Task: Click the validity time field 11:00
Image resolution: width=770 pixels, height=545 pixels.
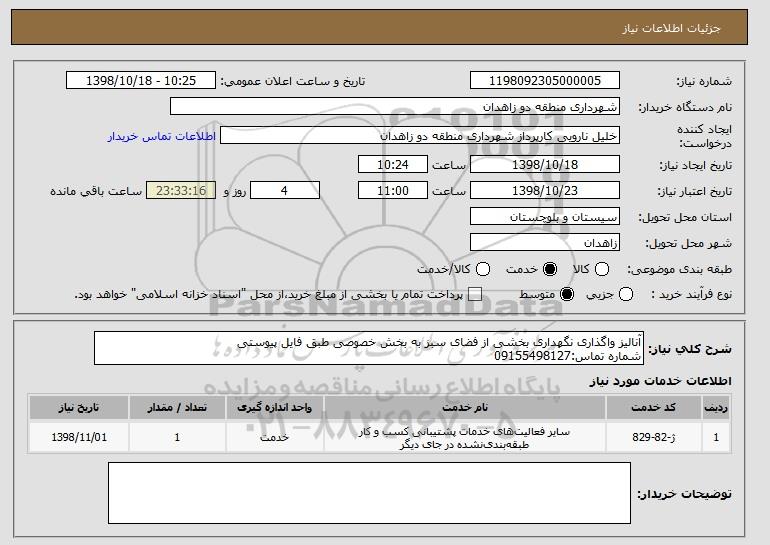Action: pyautogui.click(x=393, y=191)
